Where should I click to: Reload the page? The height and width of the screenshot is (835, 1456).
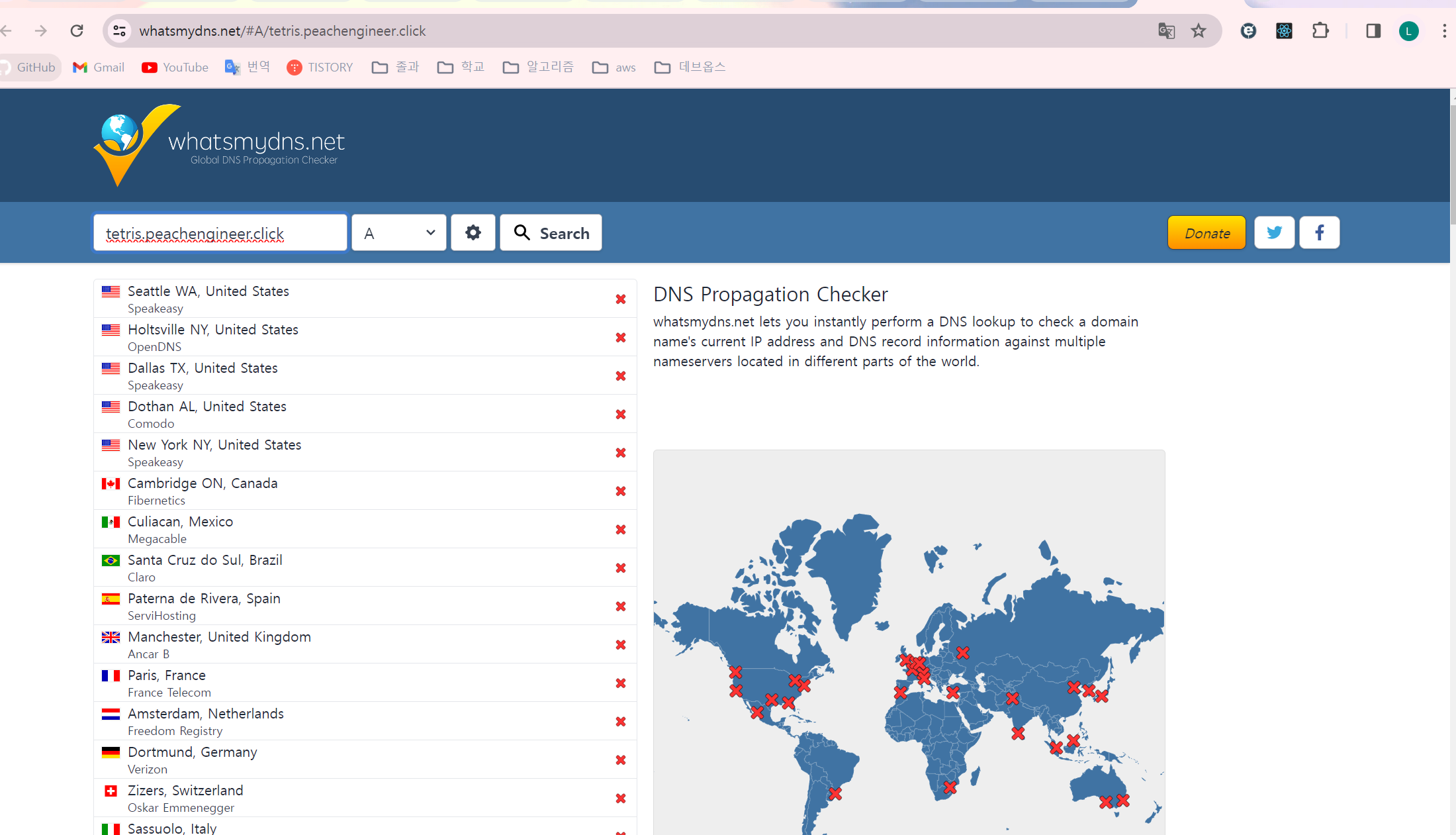pos(77,31)
